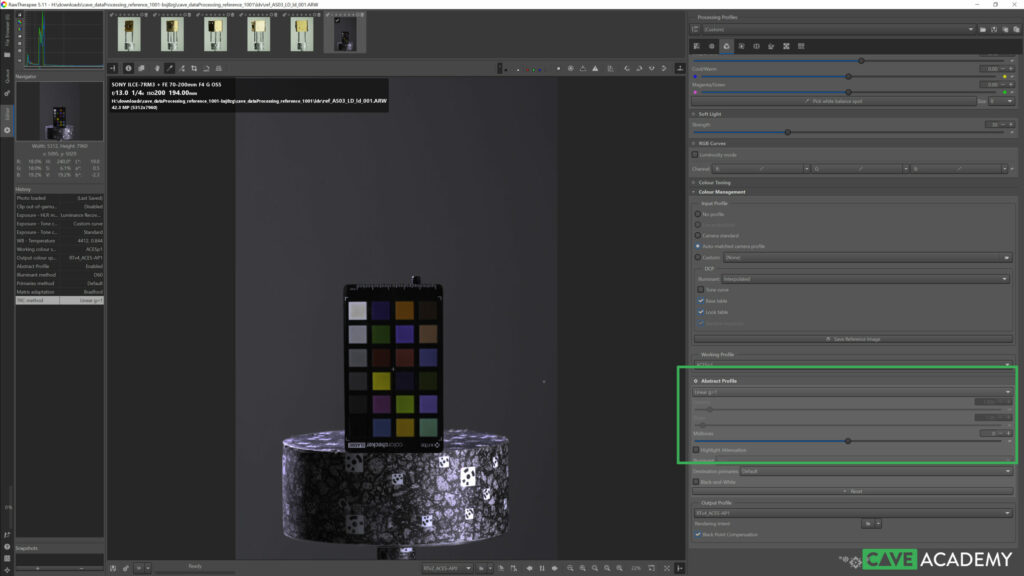Open the Colour tab in tool panel
The image size is (1024, 576).
(726, 46)
